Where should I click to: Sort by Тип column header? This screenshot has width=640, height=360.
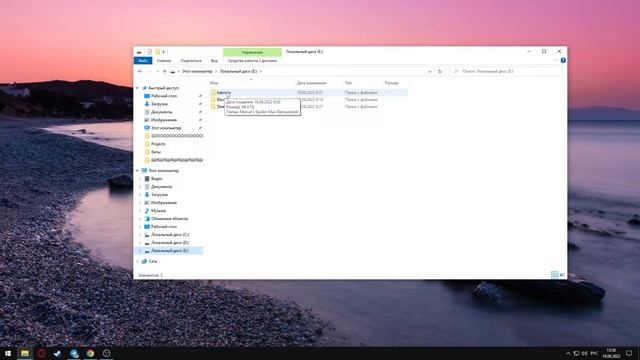click(x=348, y=83)
